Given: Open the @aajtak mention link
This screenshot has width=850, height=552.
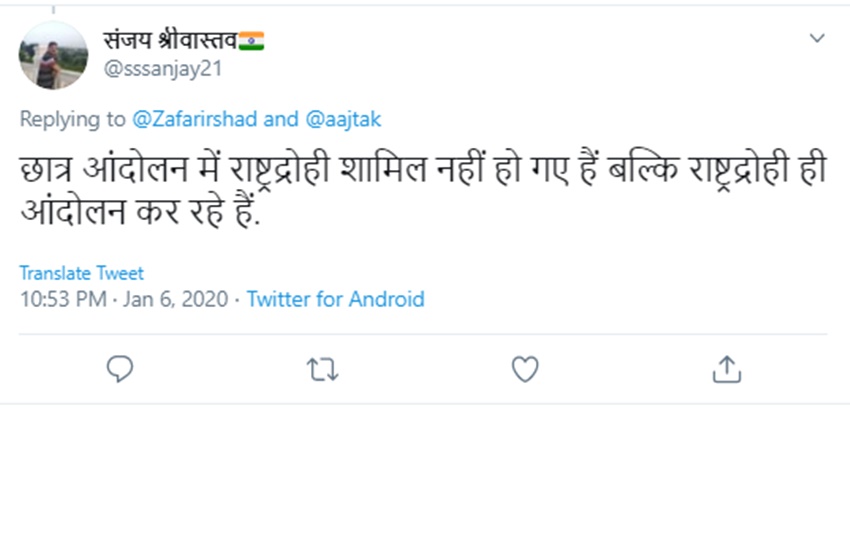Looking at the screenshot, I should pos(343,119).
